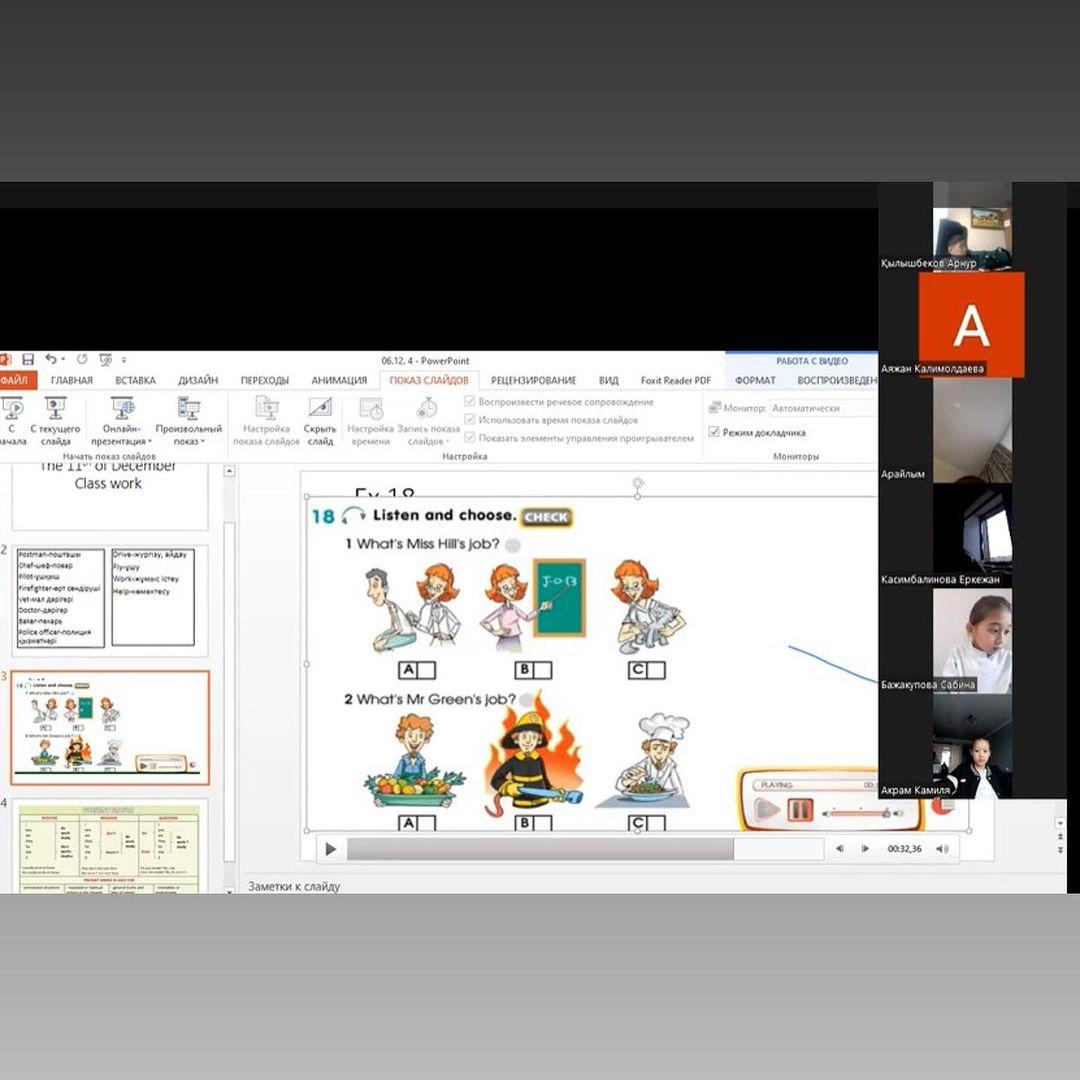Screen dimensions: 1080x1080
Task: Click the orange pause button in the video
Action: (800, 810)
